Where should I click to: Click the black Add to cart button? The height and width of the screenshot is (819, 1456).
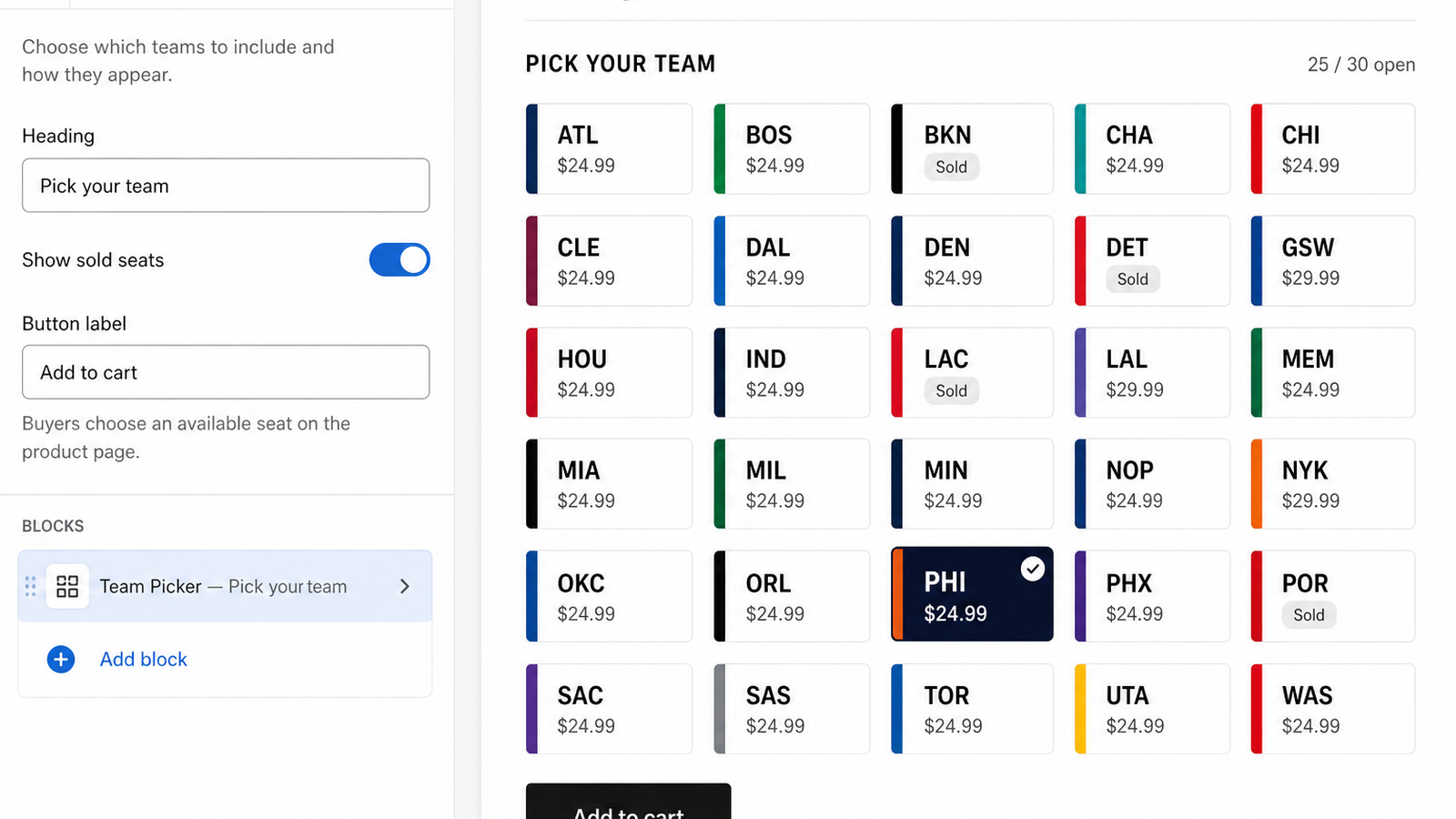[628, 802]
